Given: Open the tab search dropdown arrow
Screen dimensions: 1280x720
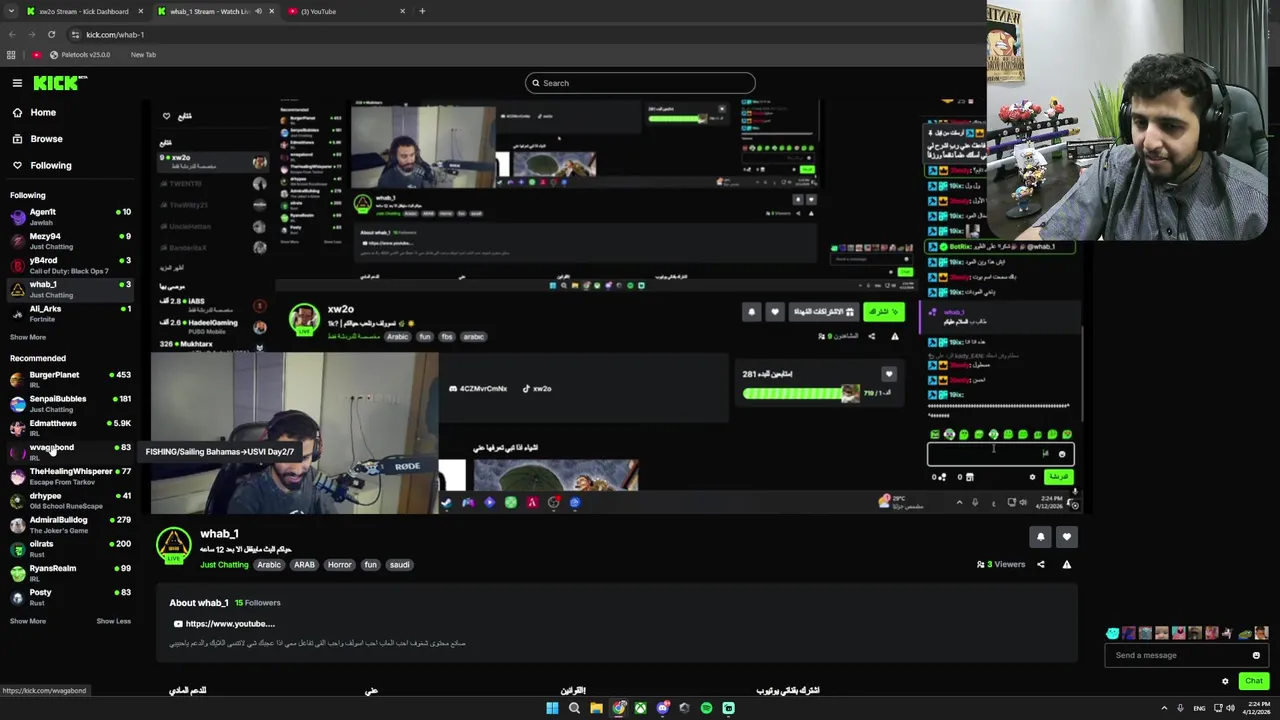Looking at the screenshot, I should pyautogui.click(x=11, y=11).
